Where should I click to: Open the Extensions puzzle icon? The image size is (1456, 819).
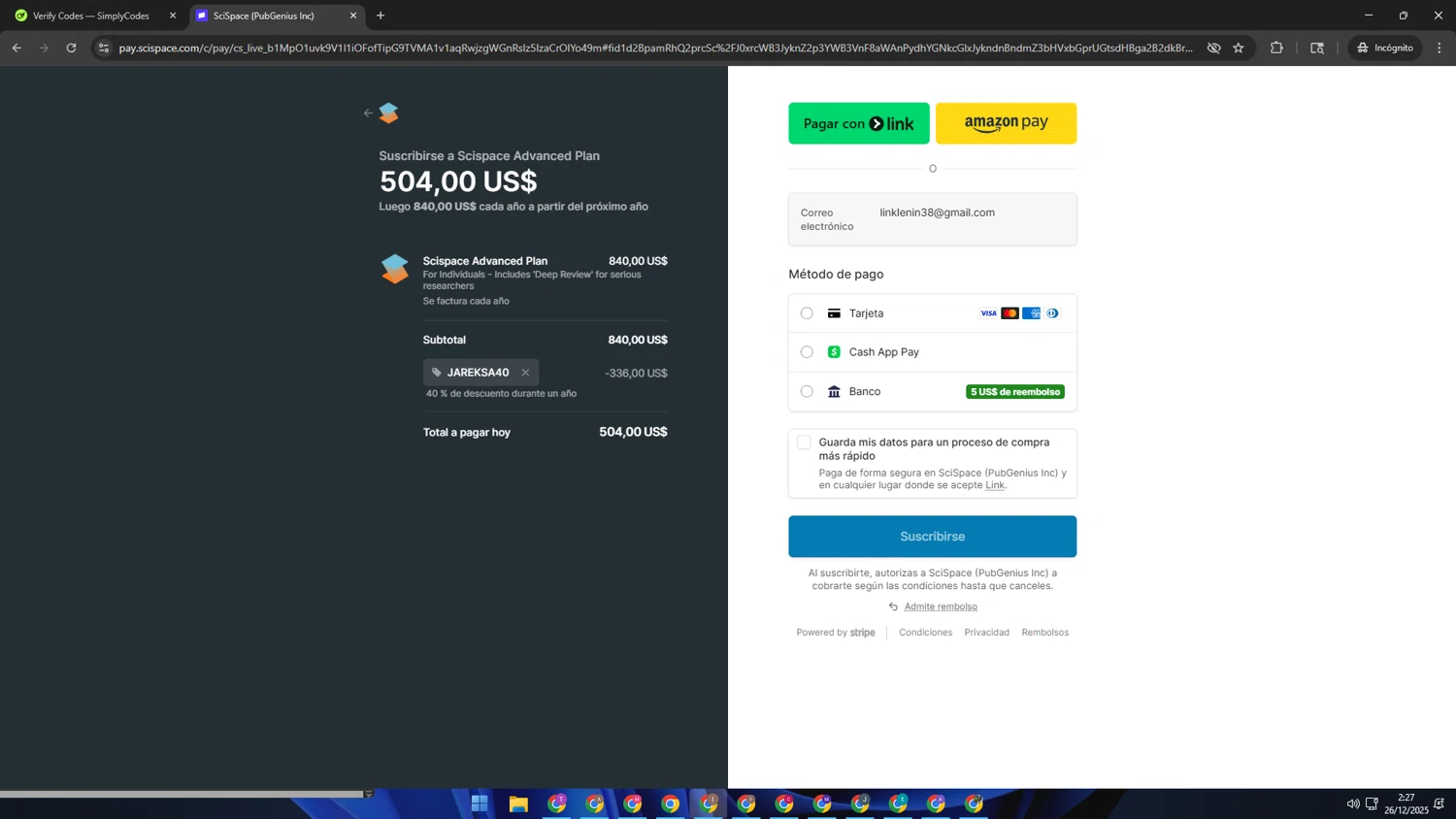(x=1276, y=48)
